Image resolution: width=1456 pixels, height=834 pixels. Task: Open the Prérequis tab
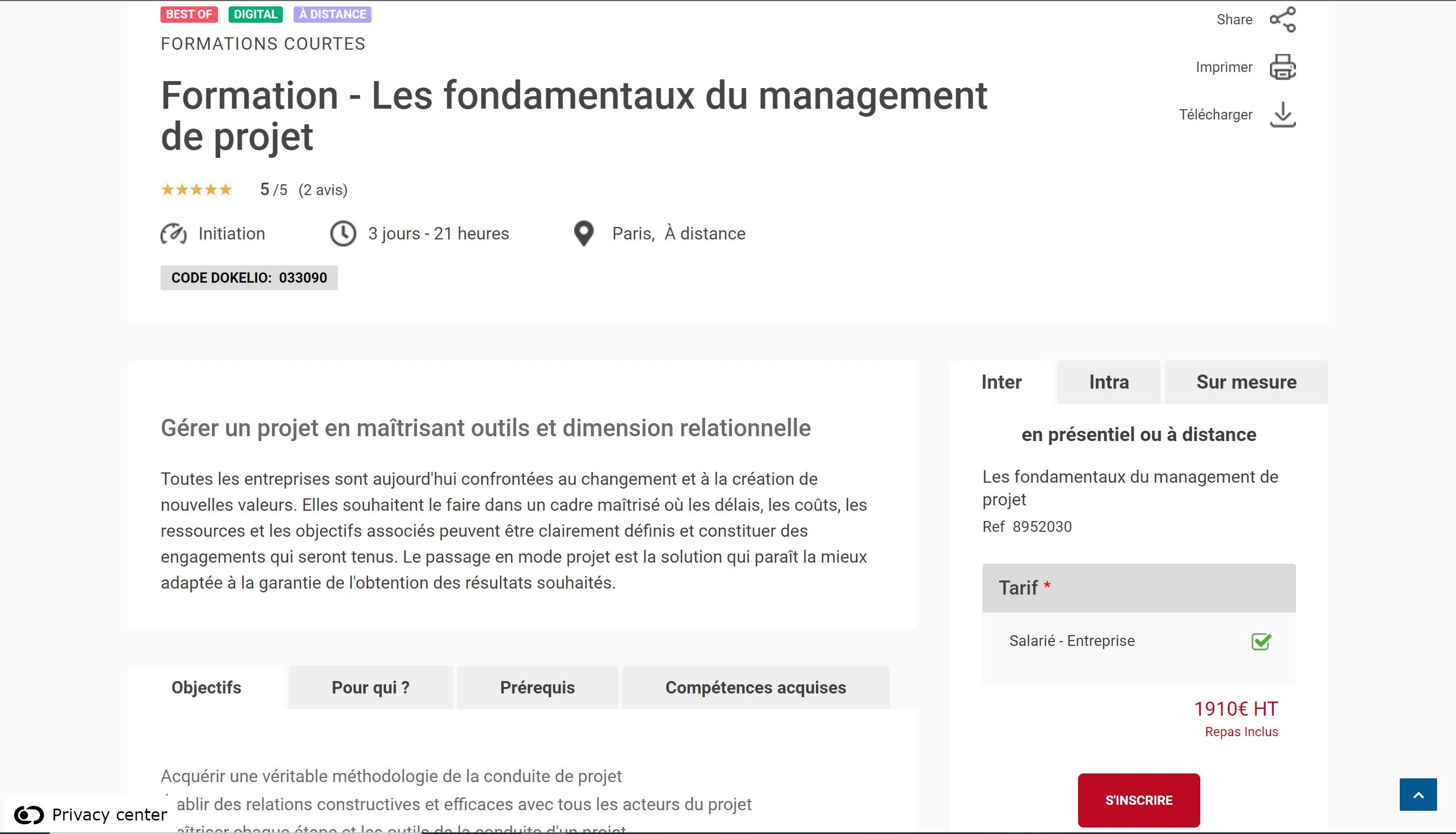[x=537, y=688]
